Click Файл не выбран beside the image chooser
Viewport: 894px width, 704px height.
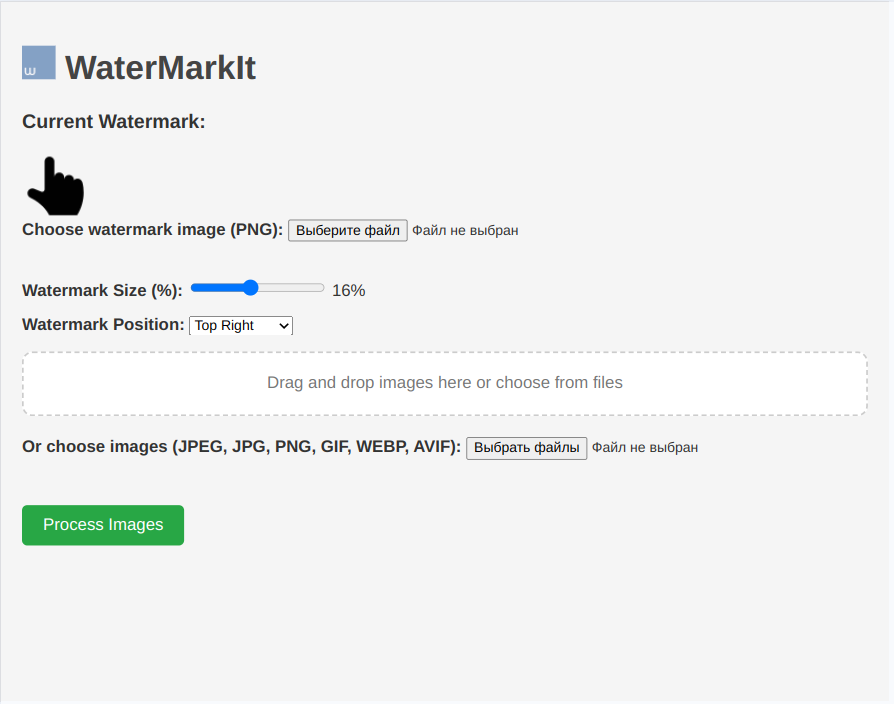coord(645,447)
